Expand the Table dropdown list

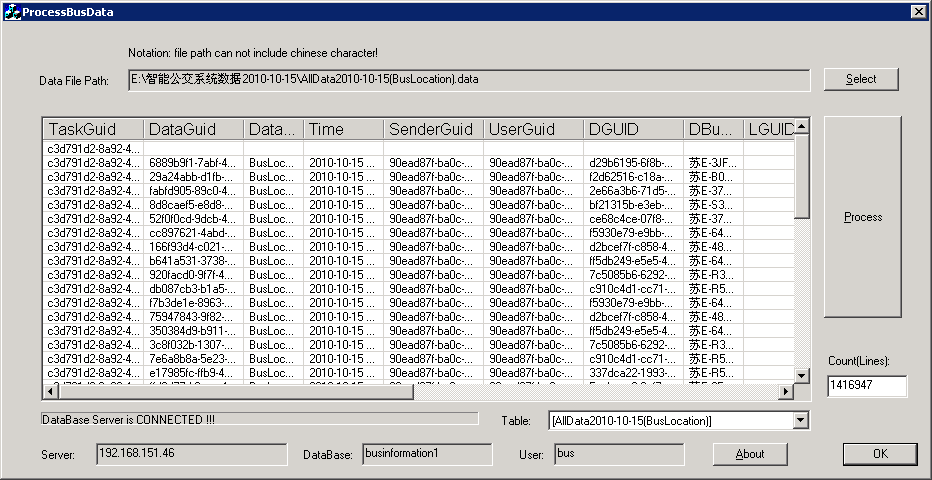click(x=800, y=421)
